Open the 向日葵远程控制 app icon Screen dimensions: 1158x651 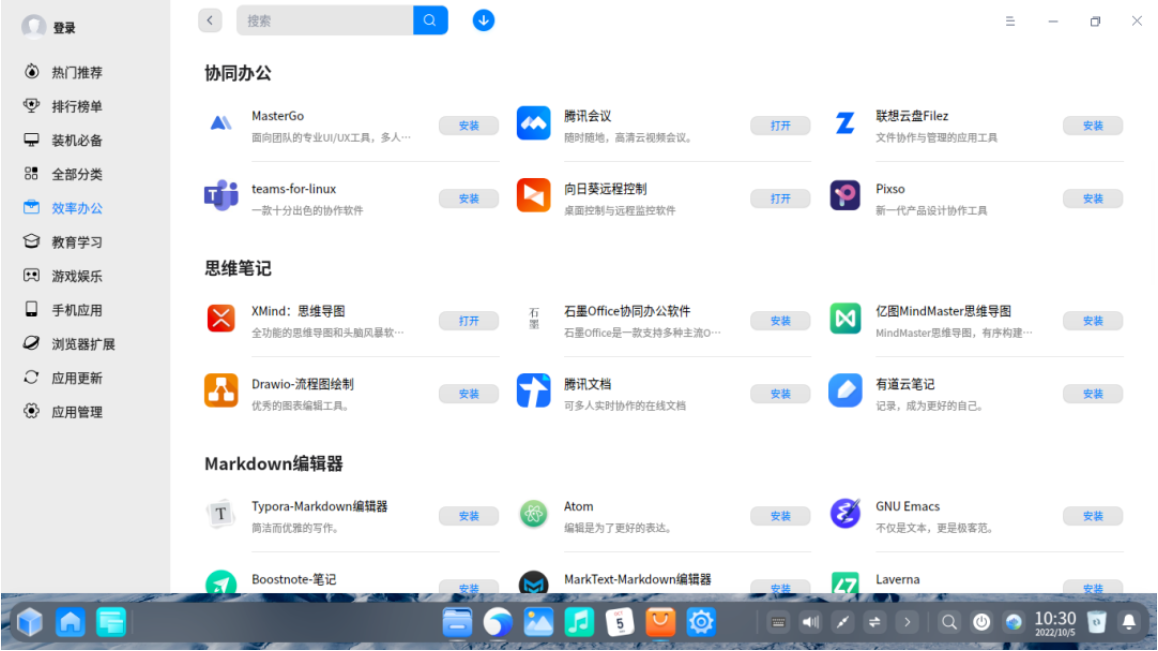pyautogui.click(x=533, y=196)
